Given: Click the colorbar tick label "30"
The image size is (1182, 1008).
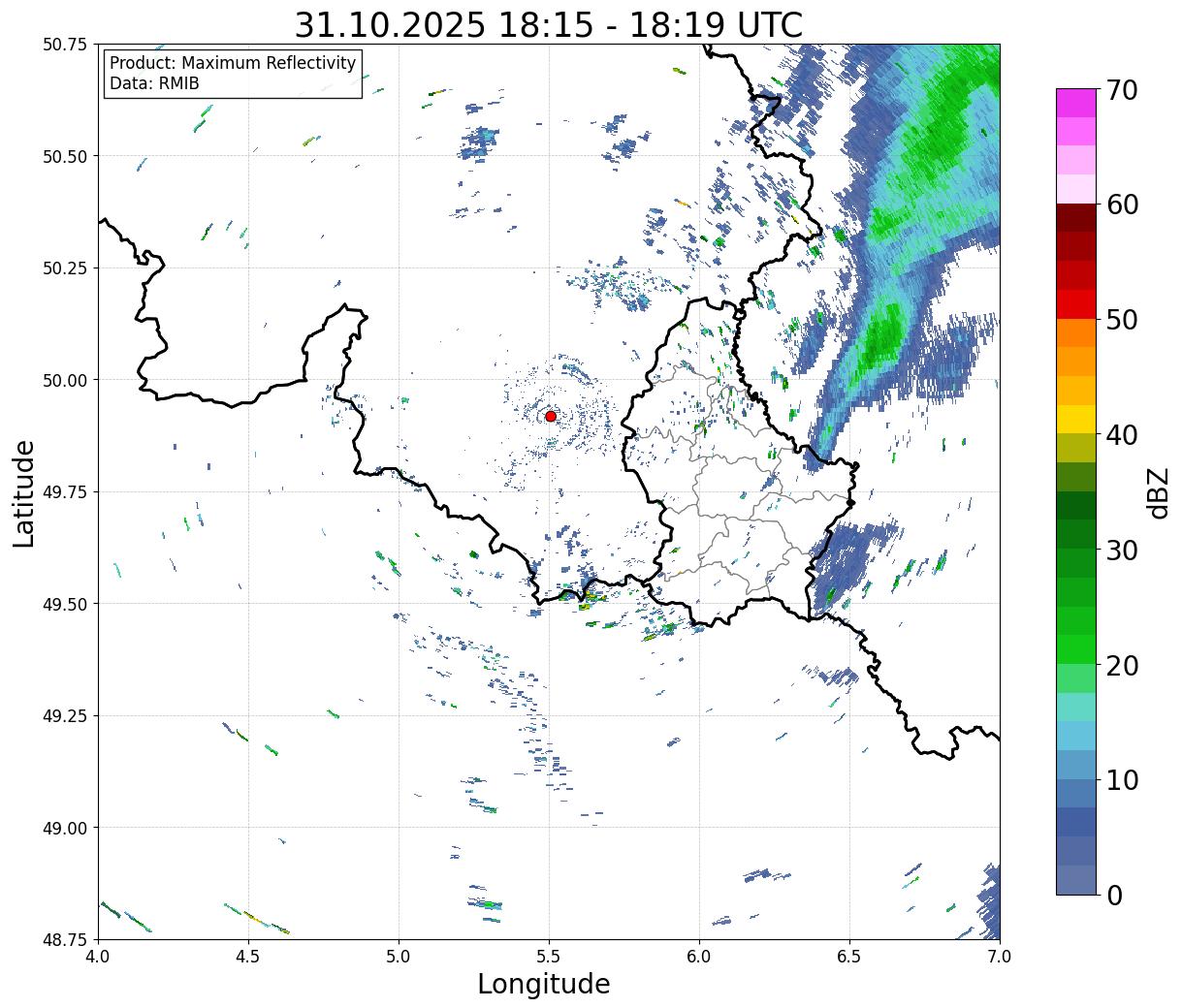Looking at the screenshot, I should [x=1121, y=550].
